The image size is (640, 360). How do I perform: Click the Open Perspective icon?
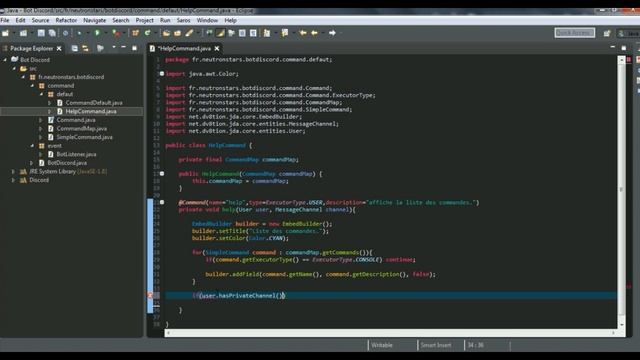click(607, 33)
